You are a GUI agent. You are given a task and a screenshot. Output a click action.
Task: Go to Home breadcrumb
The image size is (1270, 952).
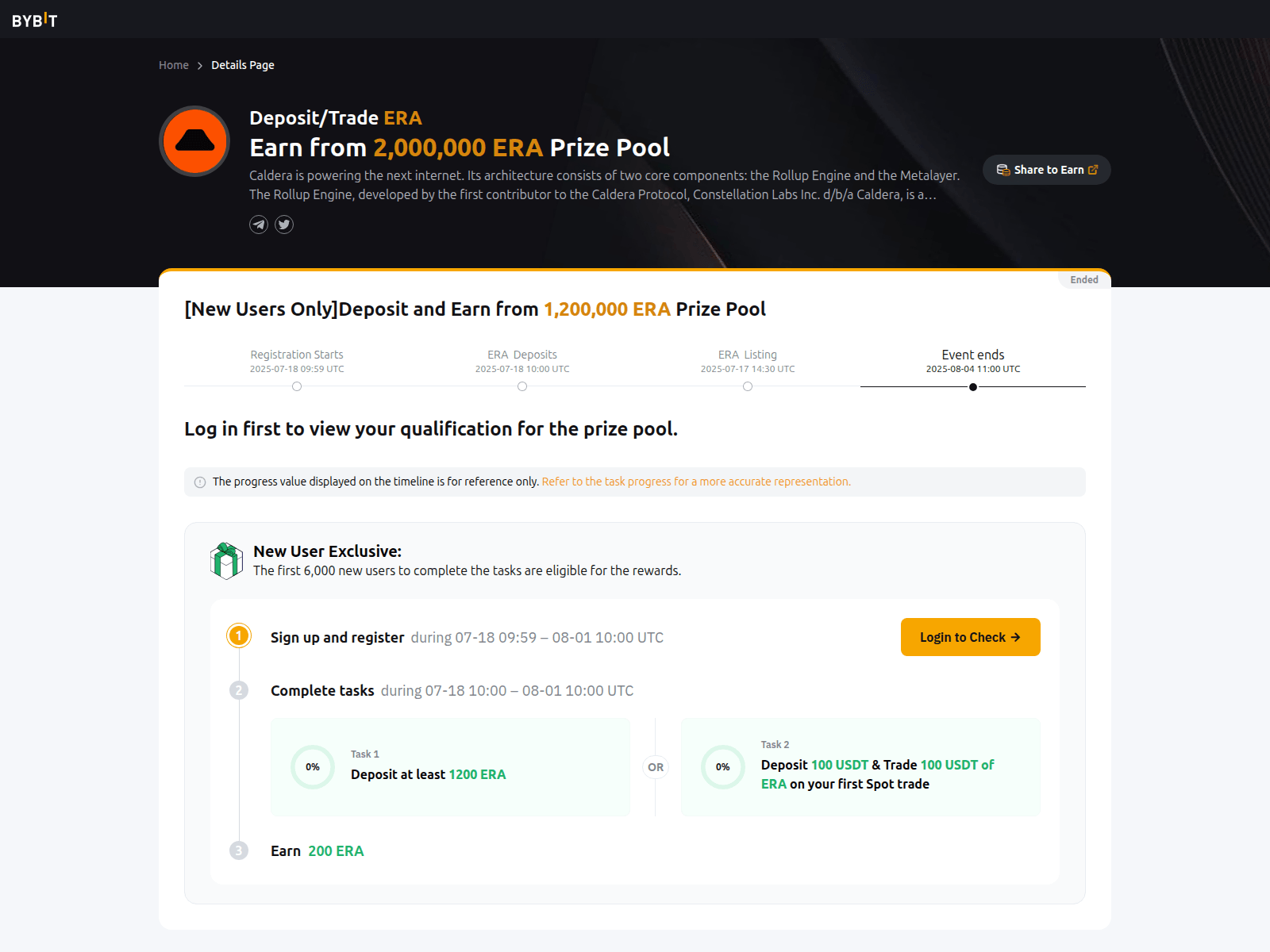click(174, 65)
